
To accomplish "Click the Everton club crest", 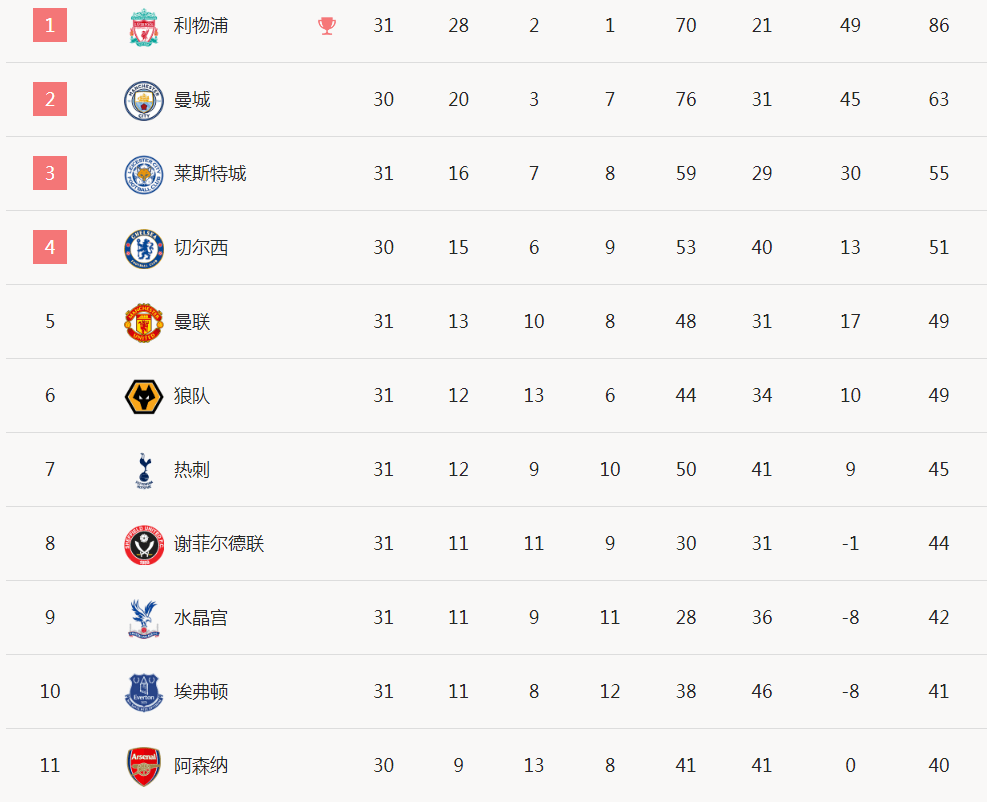I will (144, 692).
